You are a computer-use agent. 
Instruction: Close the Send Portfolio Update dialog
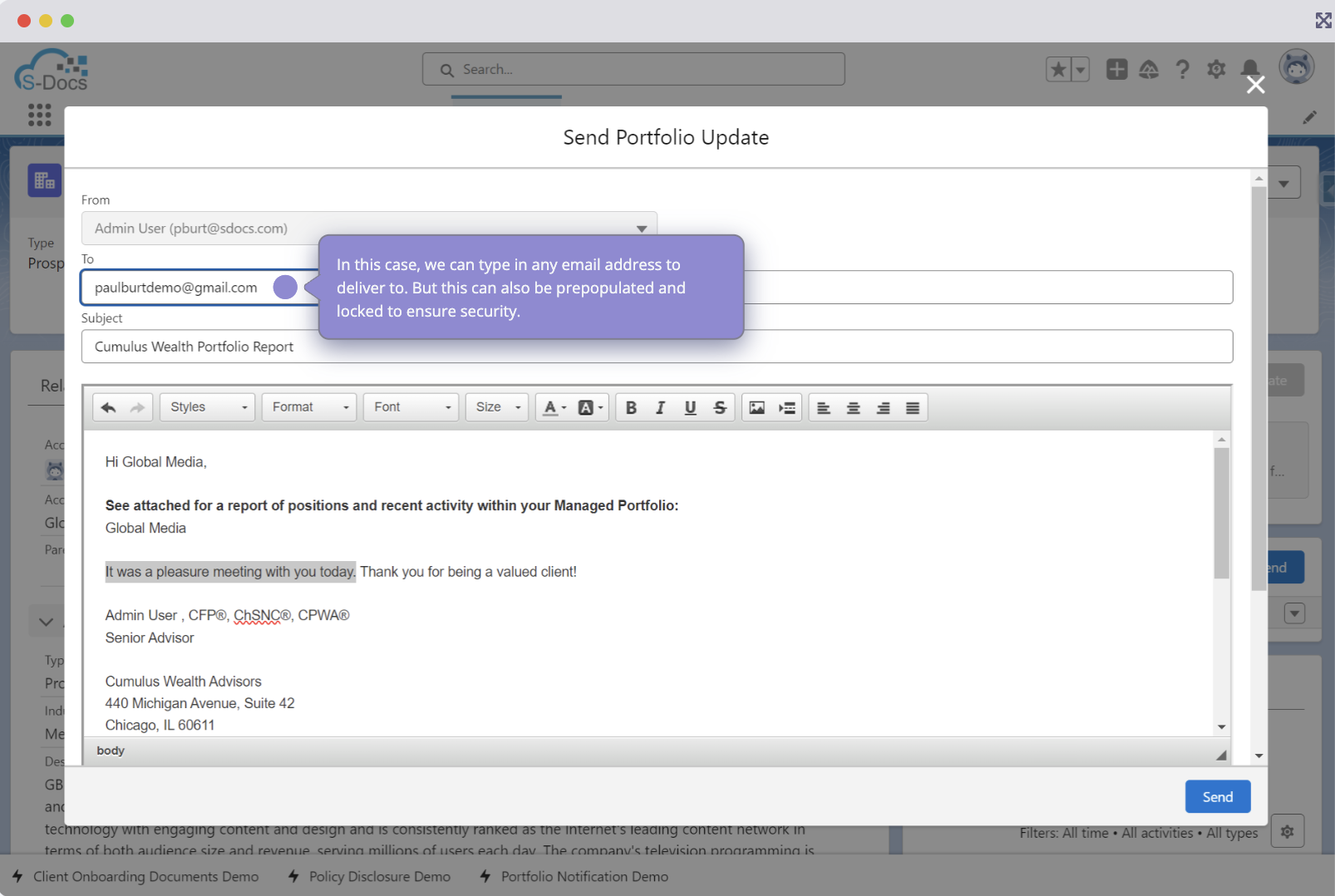click(x=1256, y=85)
